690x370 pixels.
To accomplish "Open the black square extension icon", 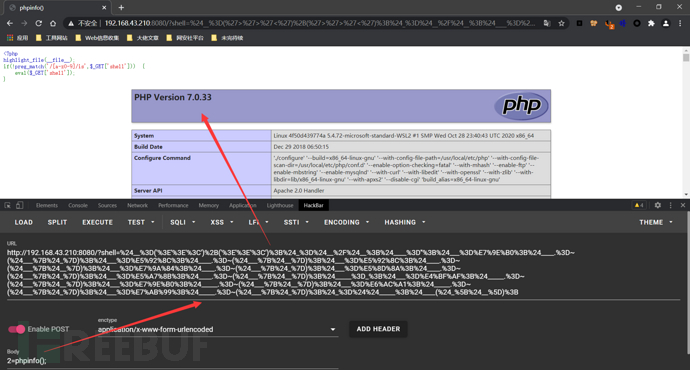I will coord(580,23).
